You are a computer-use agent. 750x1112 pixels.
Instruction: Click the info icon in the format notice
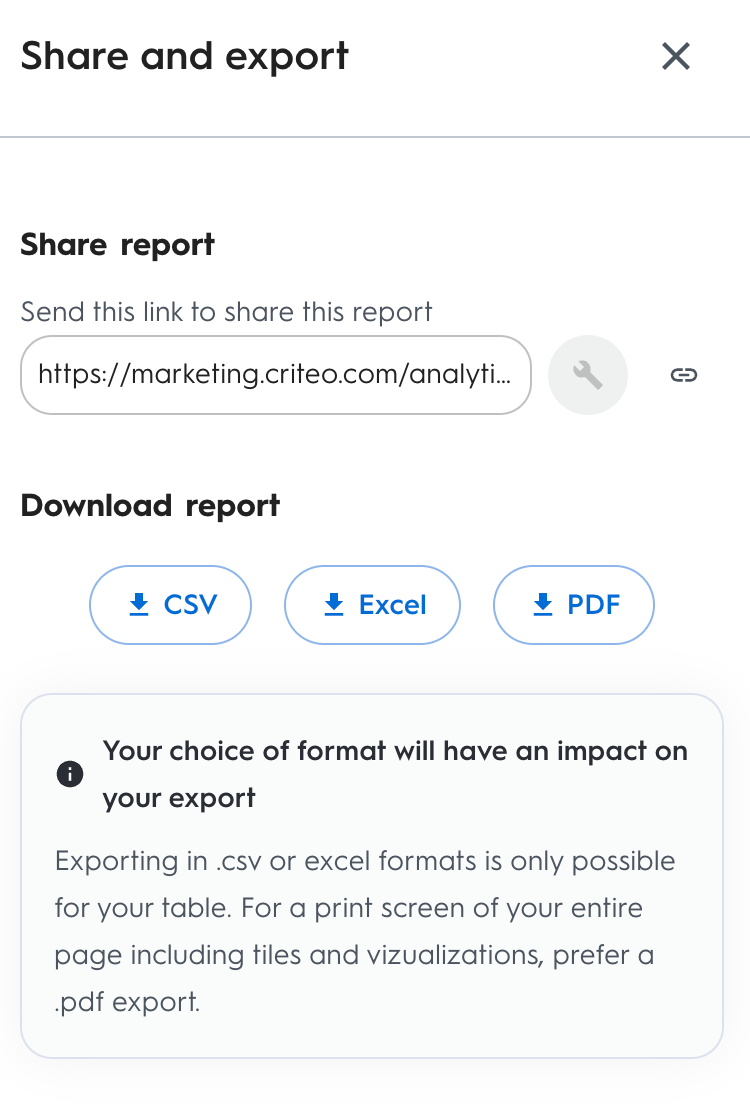point(70,774)
